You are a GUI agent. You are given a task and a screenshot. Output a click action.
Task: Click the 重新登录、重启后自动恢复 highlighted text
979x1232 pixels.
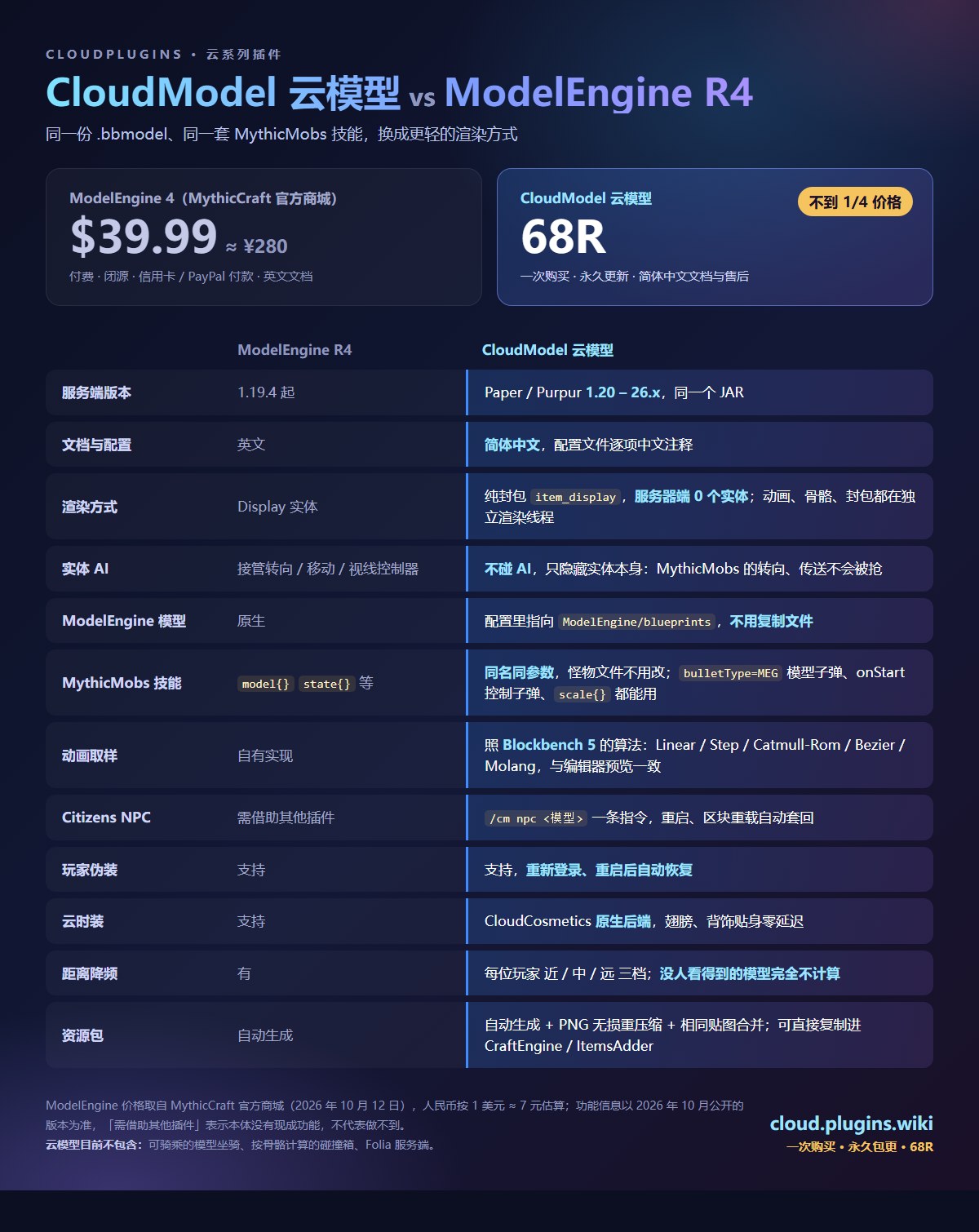609,870
